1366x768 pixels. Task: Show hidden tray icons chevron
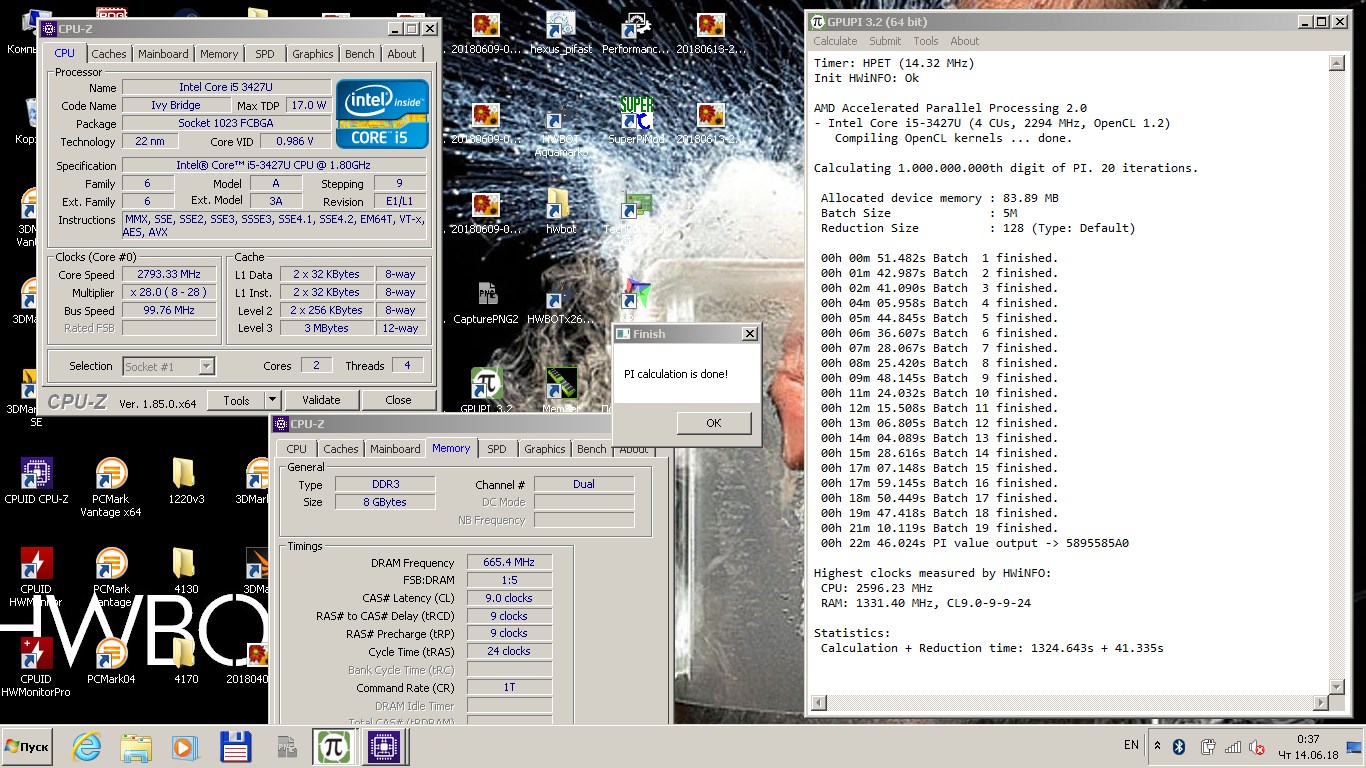[x=1157, y=746]
